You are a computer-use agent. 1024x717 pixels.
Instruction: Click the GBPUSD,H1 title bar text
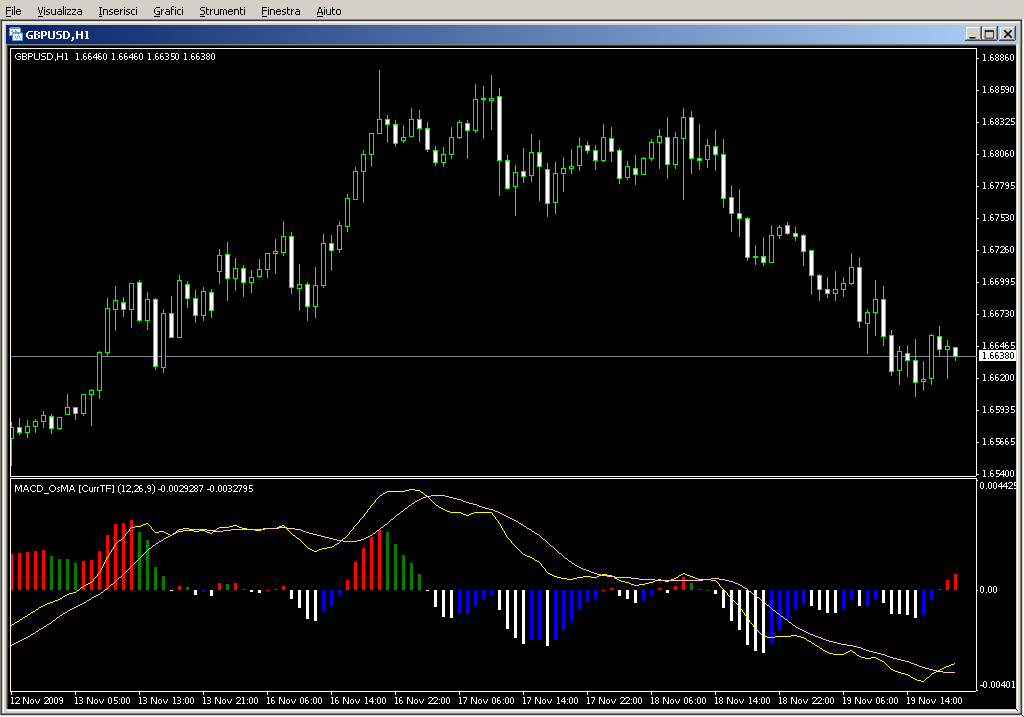(57, 35)
